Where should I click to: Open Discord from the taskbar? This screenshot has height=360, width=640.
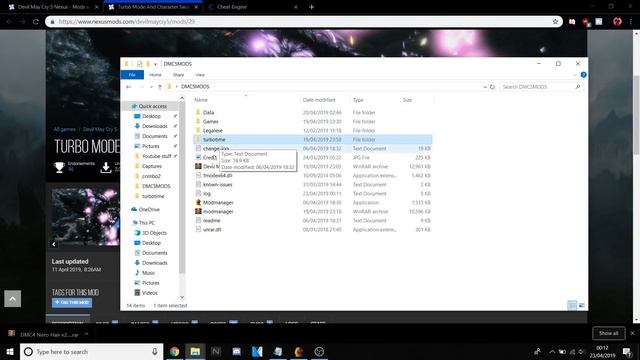click(236, 351)
